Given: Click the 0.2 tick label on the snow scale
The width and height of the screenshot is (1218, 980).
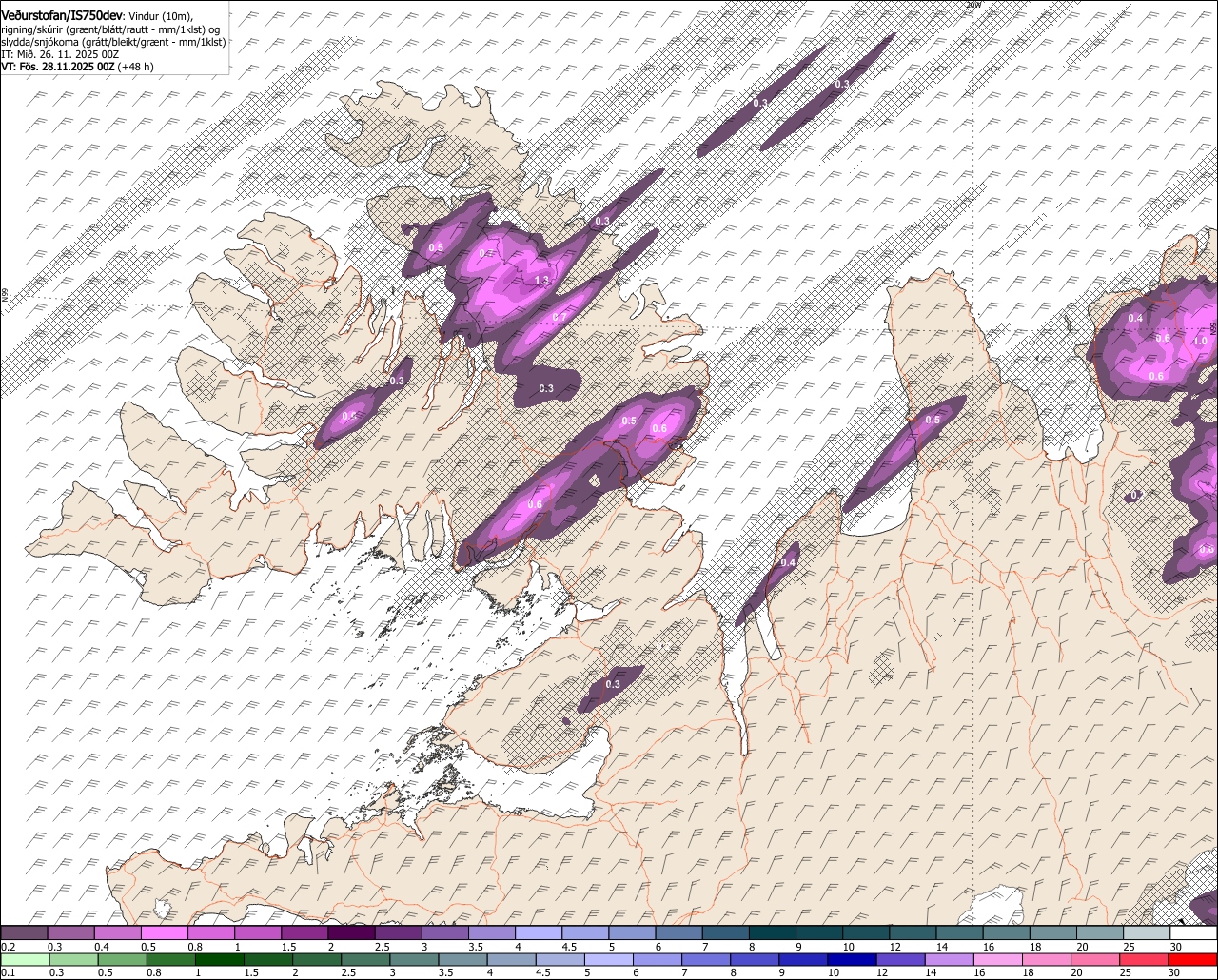Looking at the screenshot, I should [x=9, y=947].
